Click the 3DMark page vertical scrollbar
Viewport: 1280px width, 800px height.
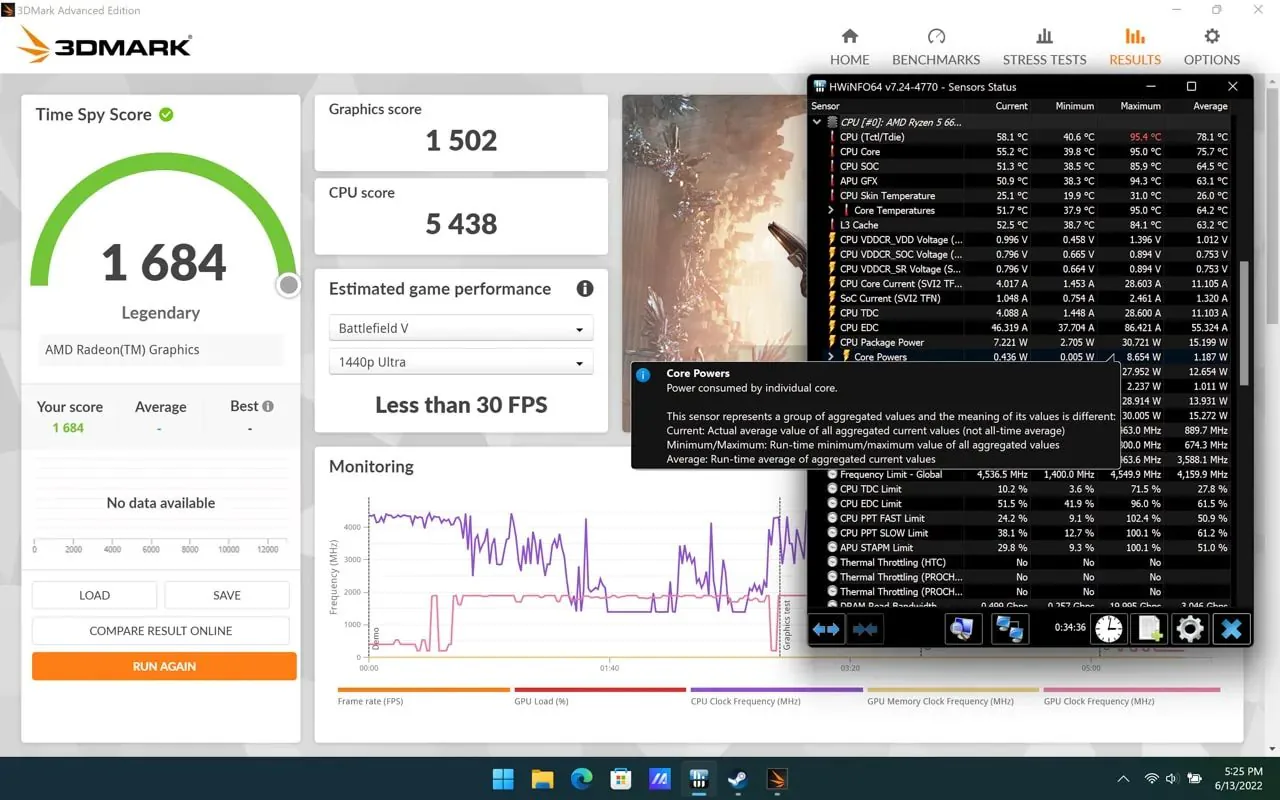tap(1274, 207)
